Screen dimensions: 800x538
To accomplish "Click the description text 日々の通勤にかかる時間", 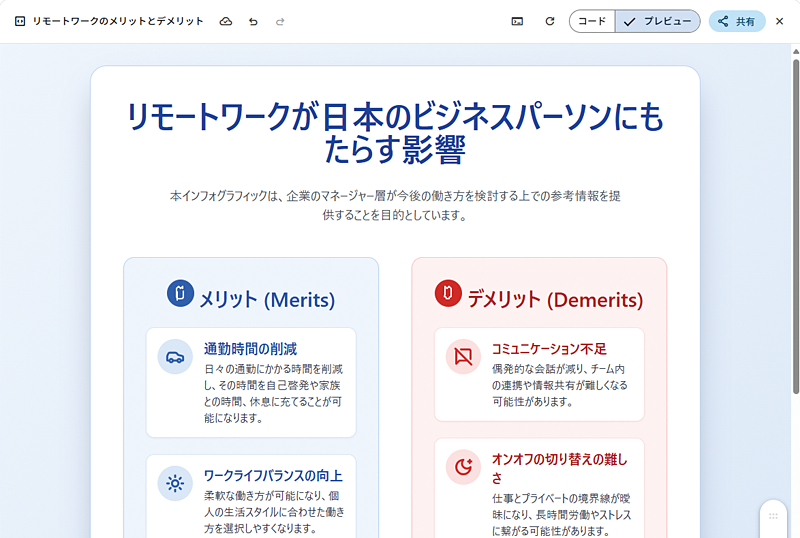I will 273,394.
